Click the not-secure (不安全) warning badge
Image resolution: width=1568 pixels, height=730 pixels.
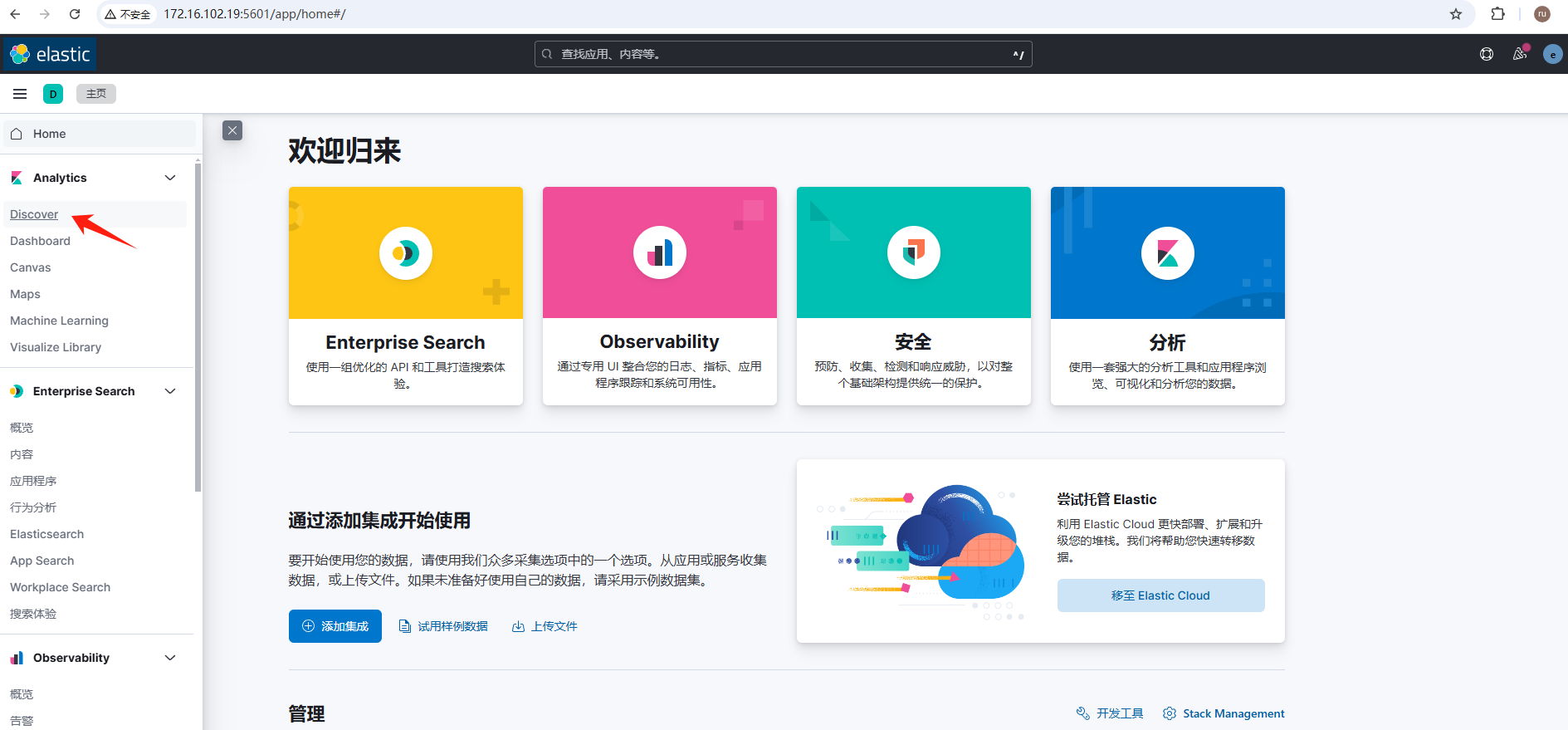pos(128,14)
